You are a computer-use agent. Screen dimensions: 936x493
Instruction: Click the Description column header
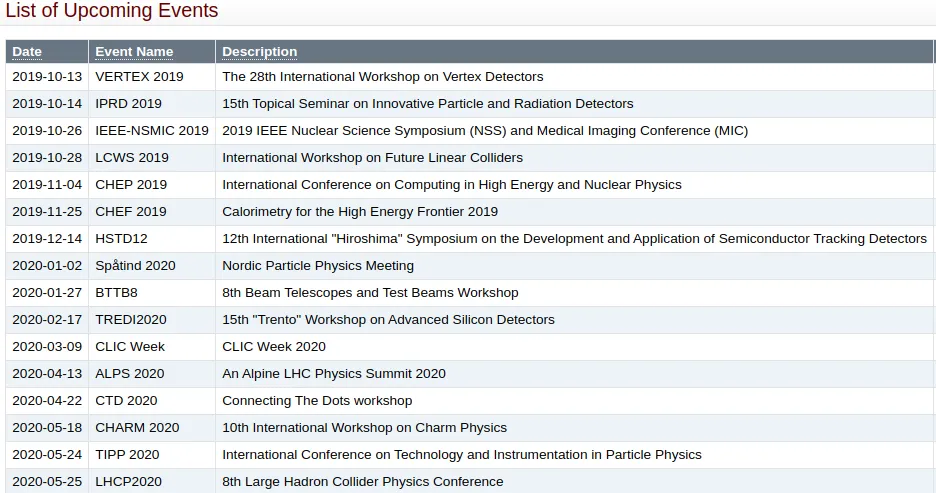coord(260,52)
